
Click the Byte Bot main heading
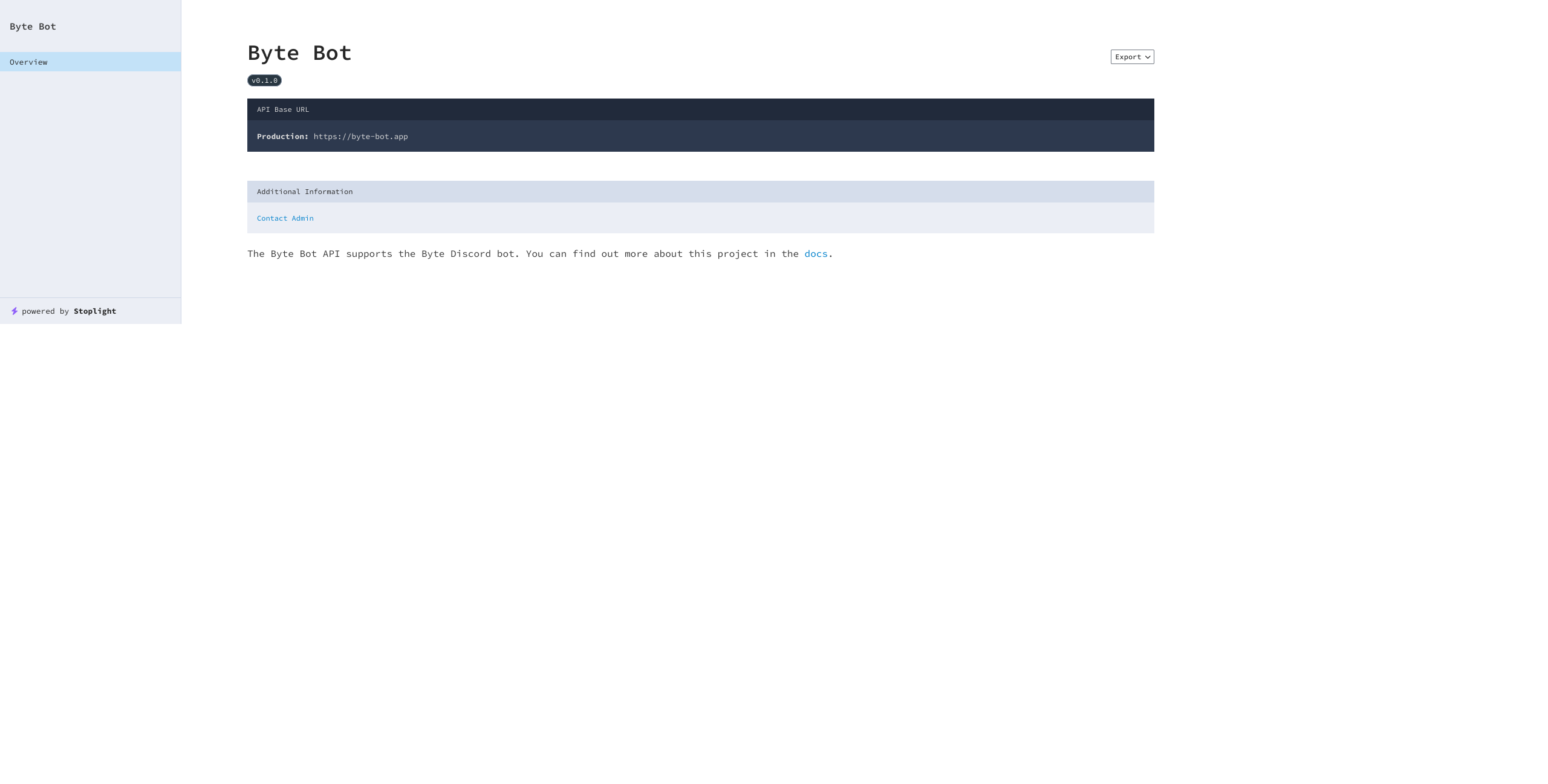coord(299,53)
